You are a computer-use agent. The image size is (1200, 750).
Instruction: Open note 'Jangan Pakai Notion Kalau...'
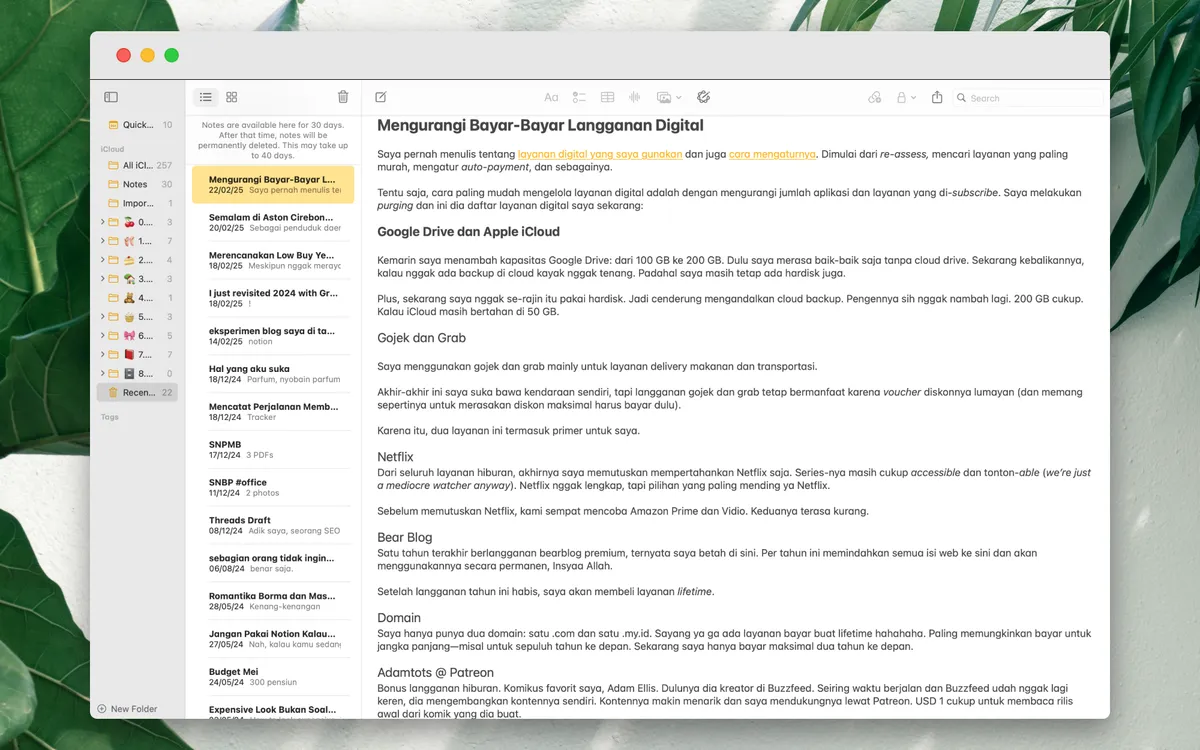pos(273,640)
